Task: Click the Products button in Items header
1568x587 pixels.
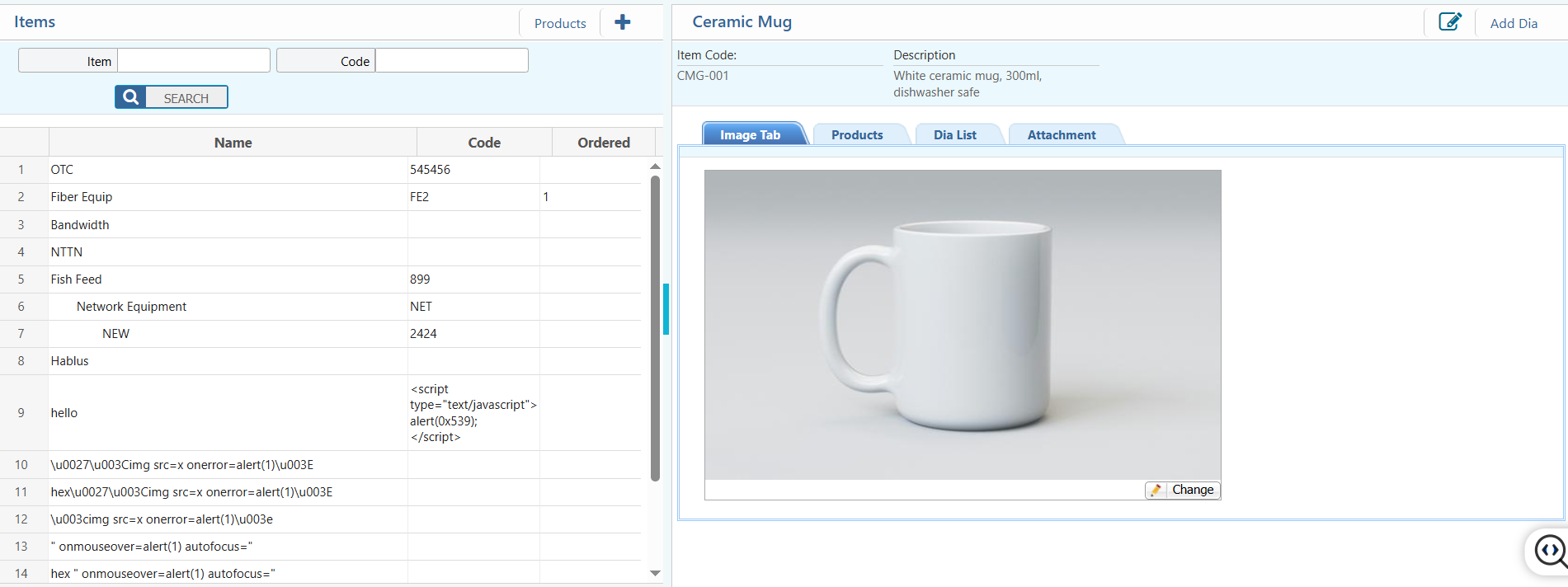Action: coord(560,23)
